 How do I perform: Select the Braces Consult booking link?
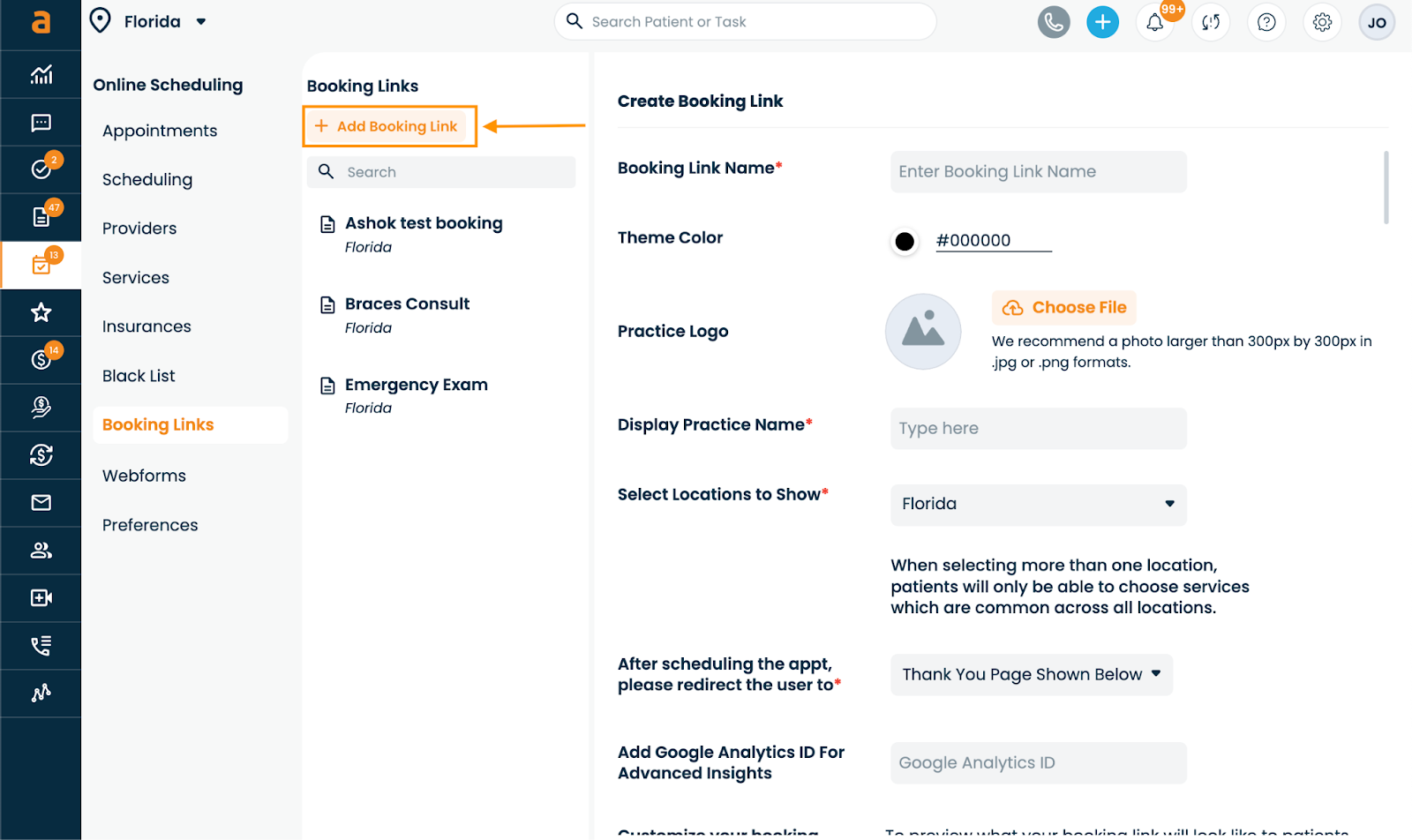coord(407,304)
